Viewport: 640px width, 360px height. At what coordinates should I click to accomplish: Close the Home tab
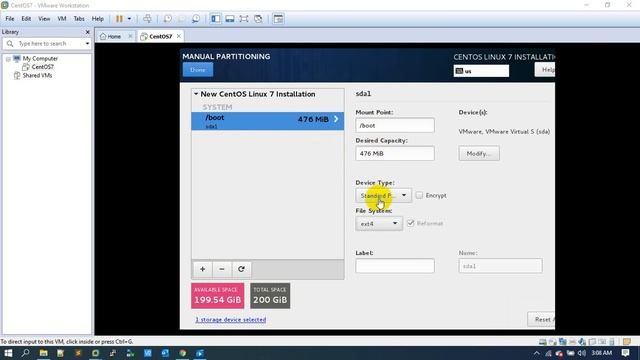[x=130, y=36]
